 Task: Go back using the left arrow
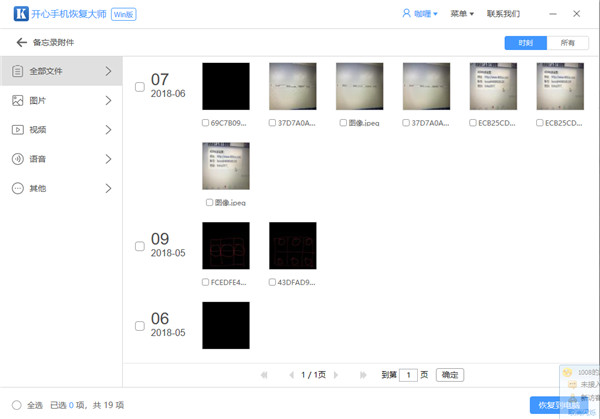tap(21, 42)
